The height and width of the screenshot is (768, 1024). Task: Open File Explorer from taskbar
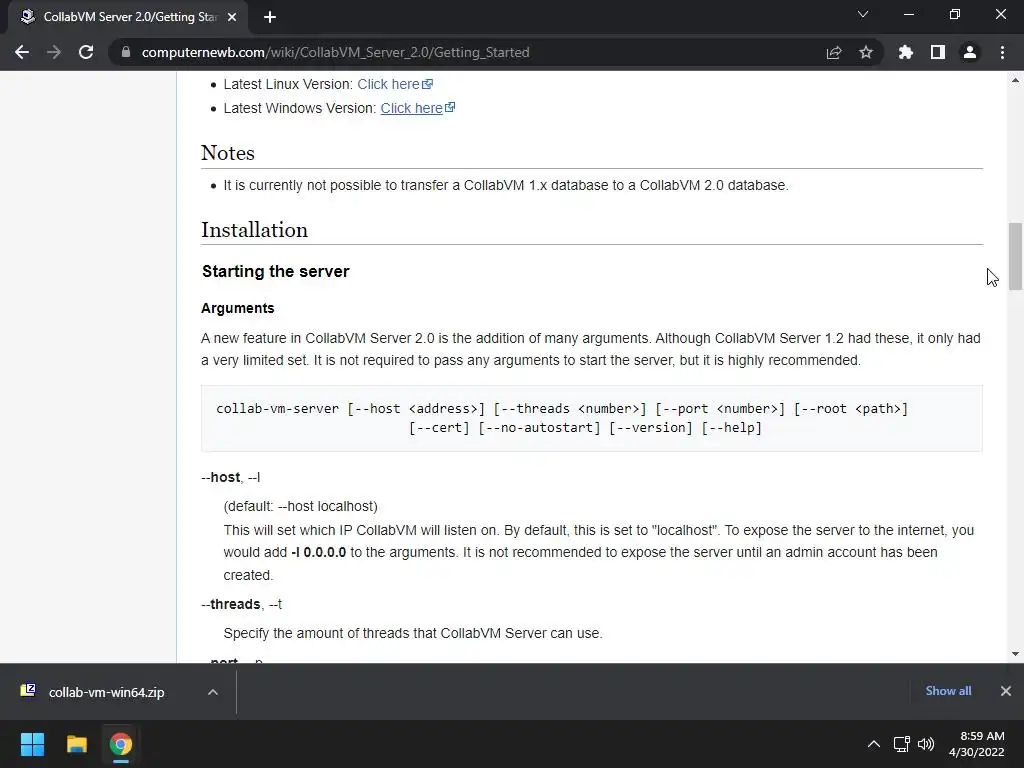click(x=76, y=744)
